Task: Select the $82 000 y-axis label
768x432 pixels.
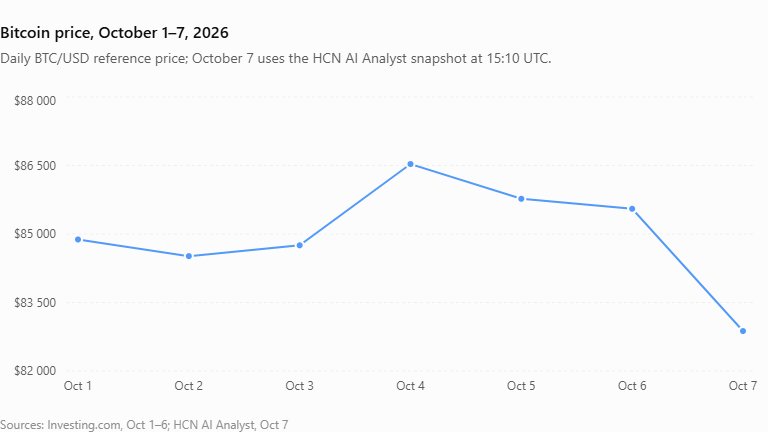Action: point(35,371)
